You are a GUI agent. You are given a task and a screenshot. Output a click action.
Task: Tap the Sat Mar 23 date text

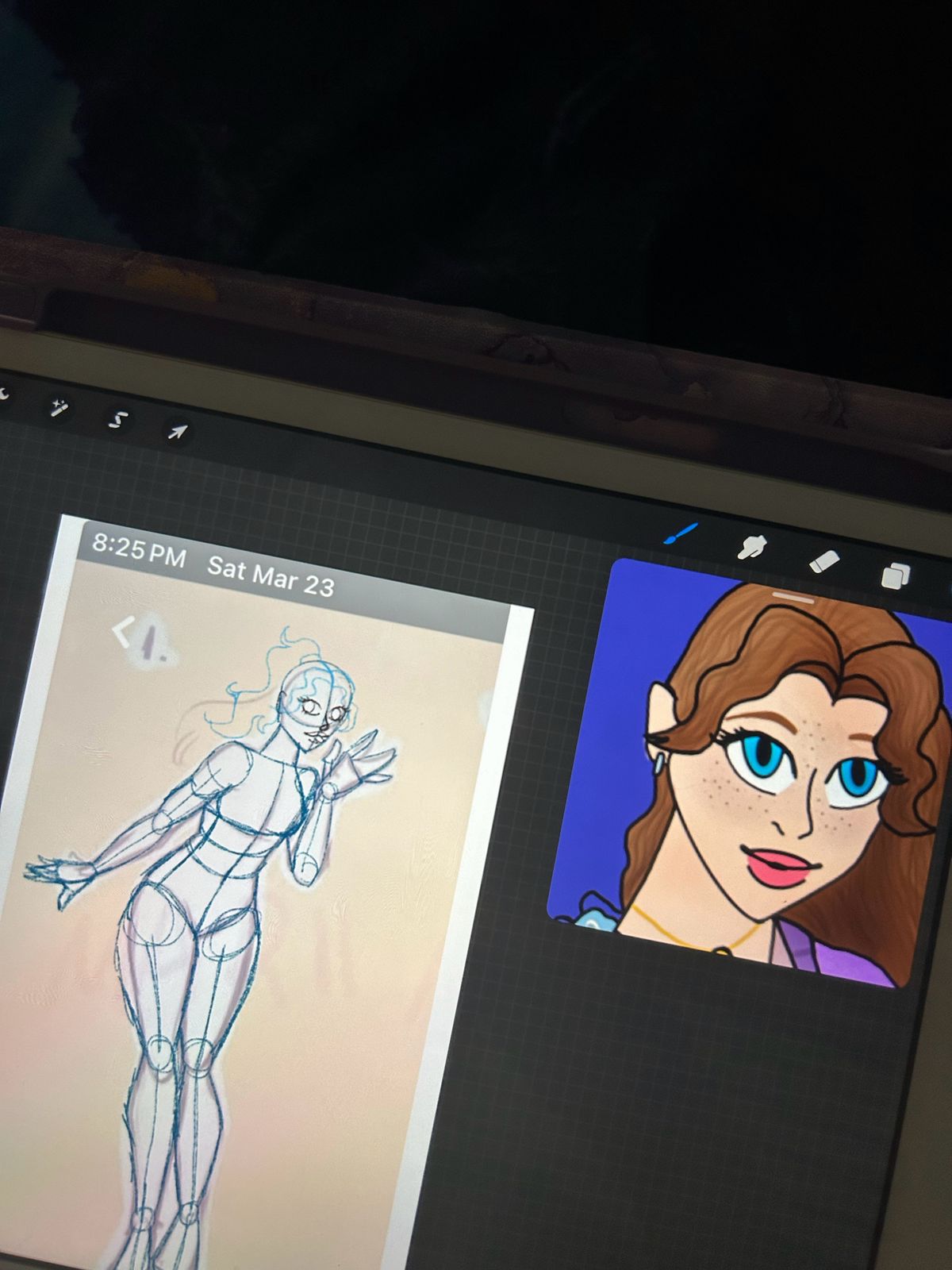pyautogui.click(x=271, y=576)
